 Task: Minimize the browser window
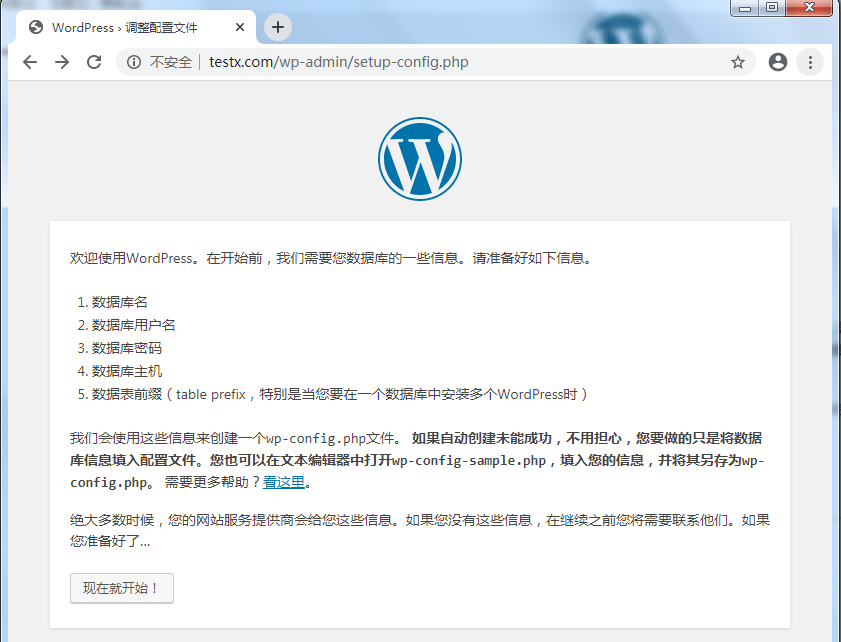pos(744,8)
